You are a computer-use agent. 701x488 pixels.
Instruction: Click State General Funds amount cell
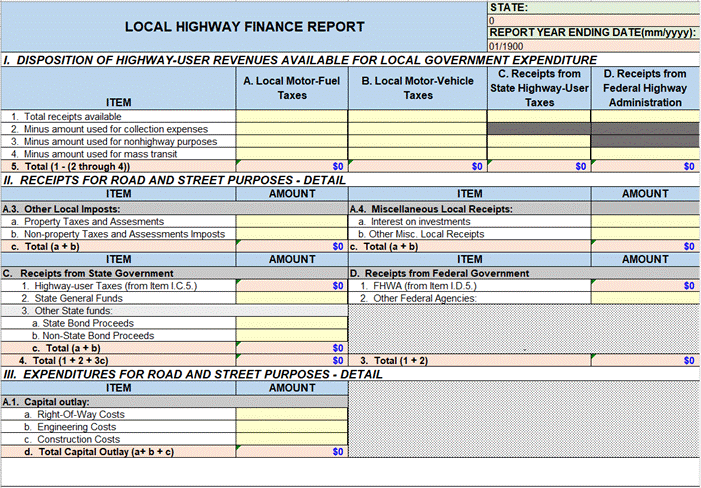[291, 298]
